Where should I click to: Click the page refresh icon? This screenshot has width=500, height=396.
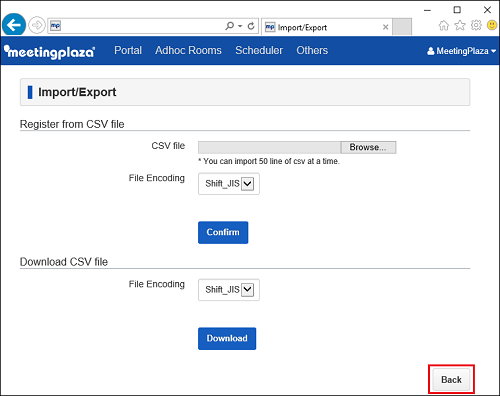pos(251,26)
